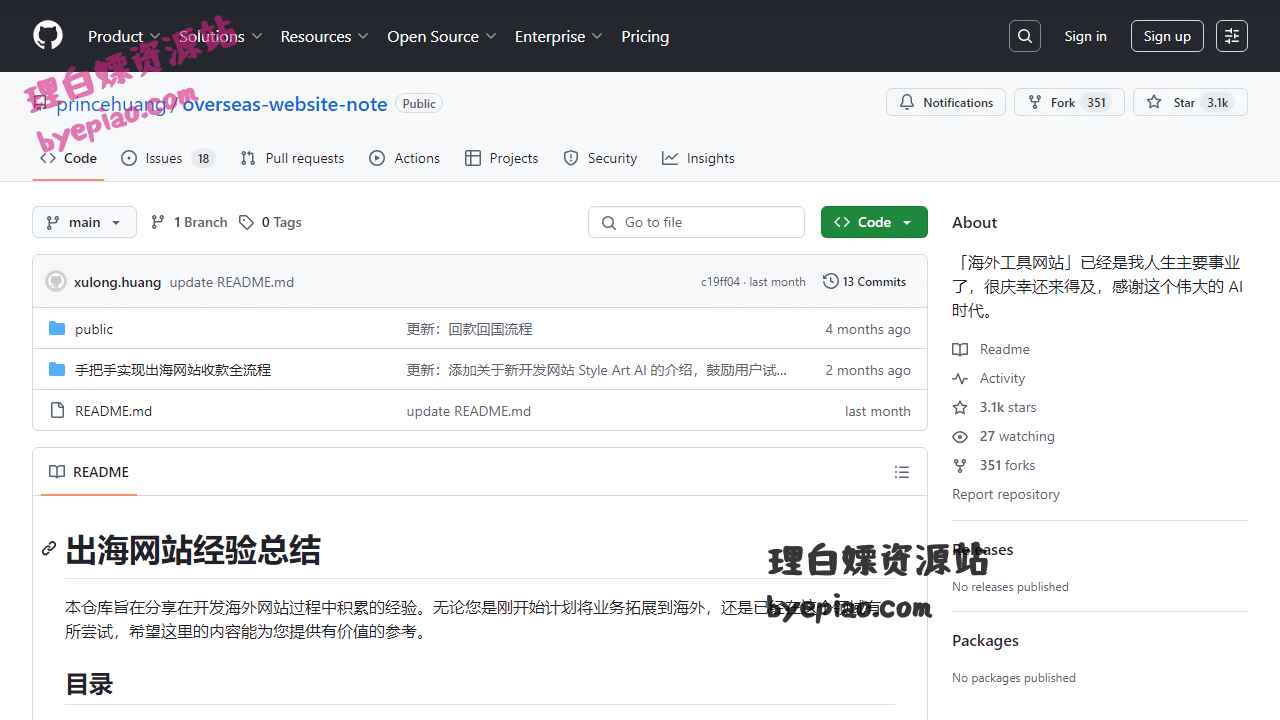Open the Activity link in About
1280x720 pixels.
[x=989, y=378]
